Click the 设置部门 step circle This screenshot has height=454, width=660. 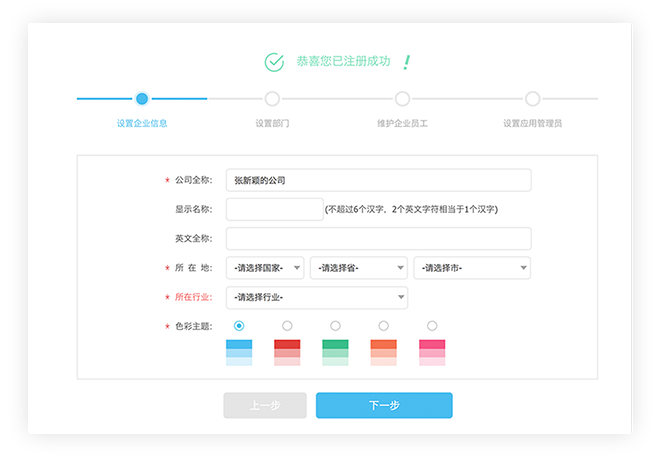(x=272, y=98)
